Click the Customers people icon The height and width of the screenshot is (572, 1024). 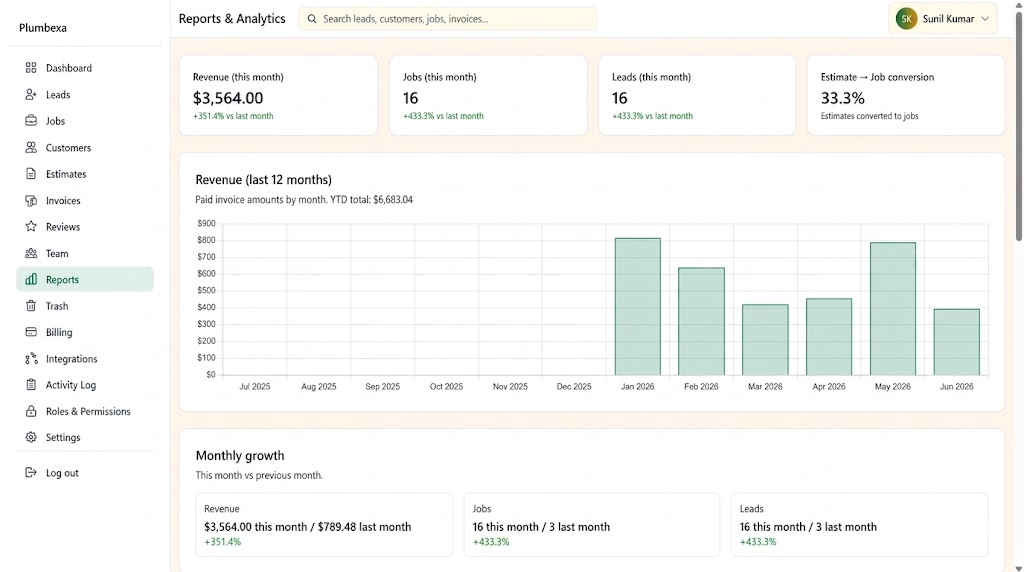pyautogui.click(x=31, y=148)
